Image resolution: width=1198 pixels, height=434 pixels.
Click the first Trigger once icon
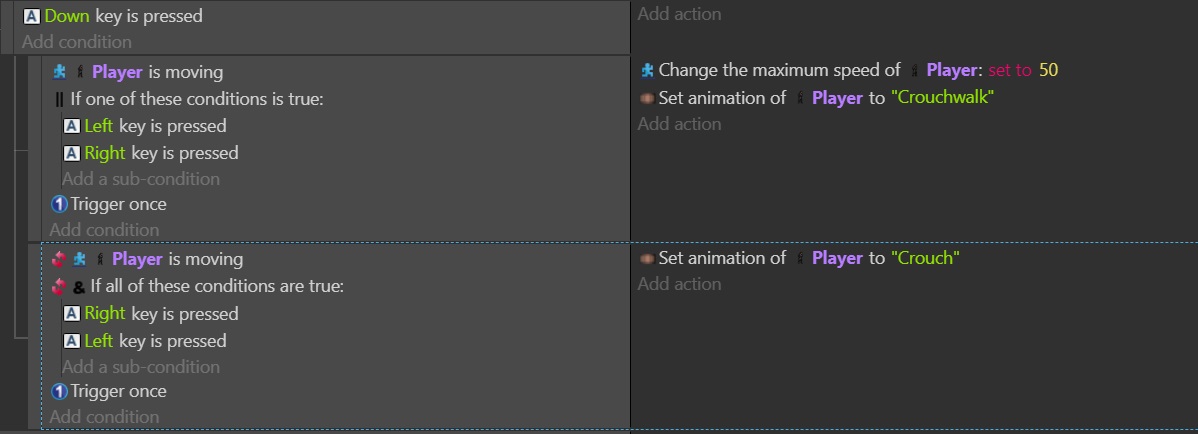click(60, 204)
